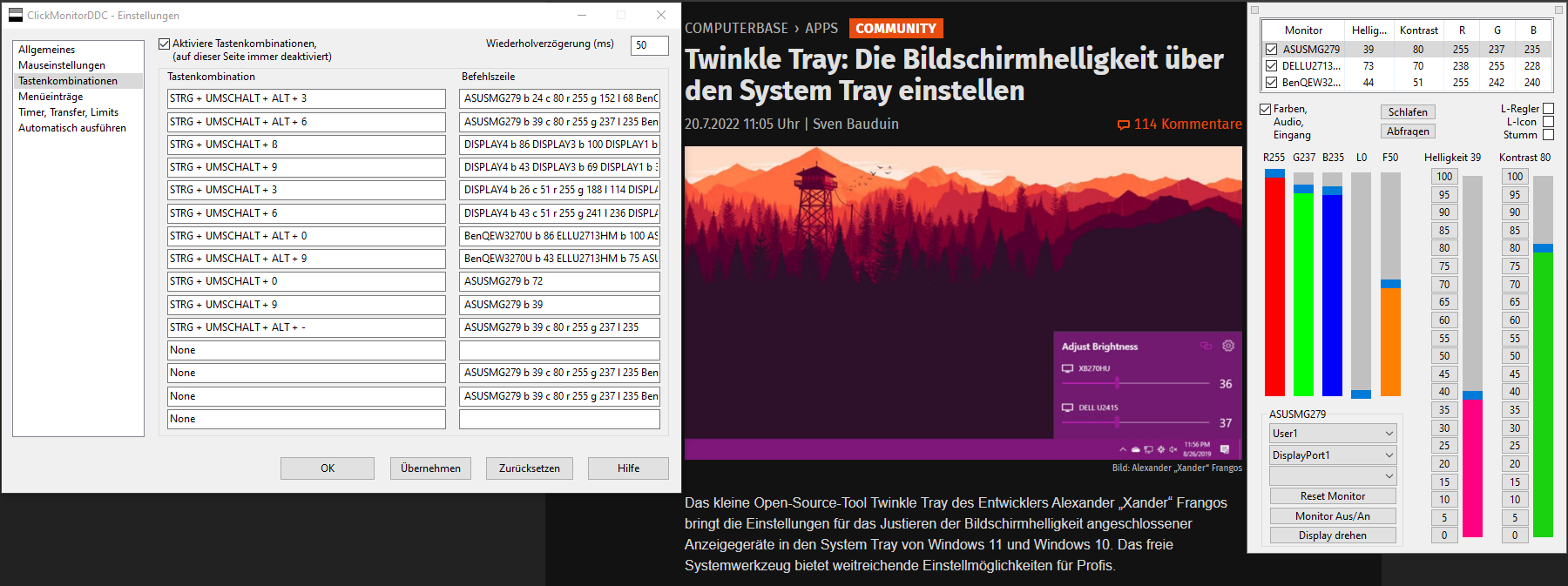Enable the Stumm mute checkbox
Image resolution: width=1568 pixels, height=586 pixels.
1548,135
